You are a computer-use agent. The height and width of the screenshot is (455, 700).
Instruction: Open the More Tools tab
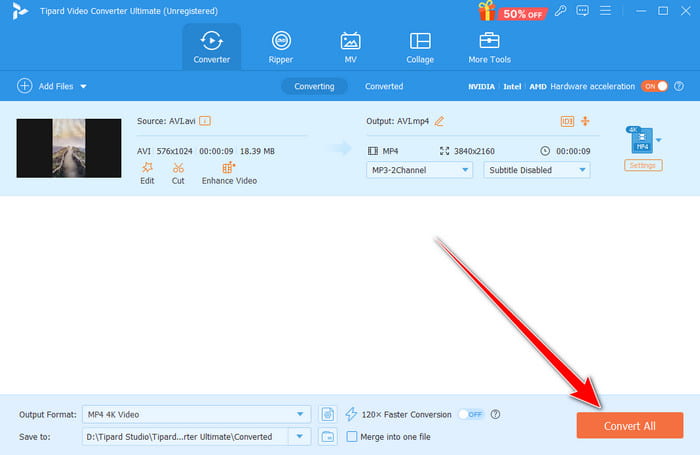click(x=489, y=47)
